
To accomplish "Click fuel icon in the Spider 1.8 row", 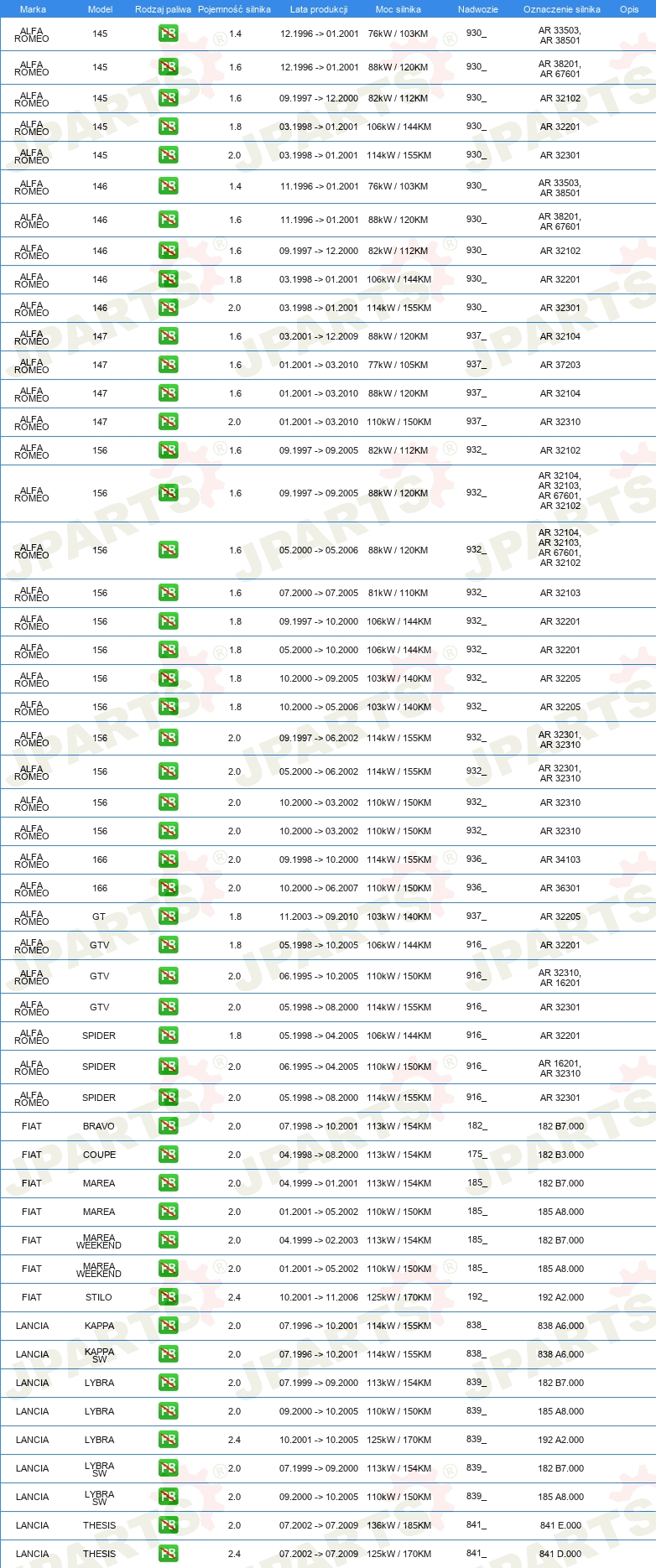I will click(168, 1036).
